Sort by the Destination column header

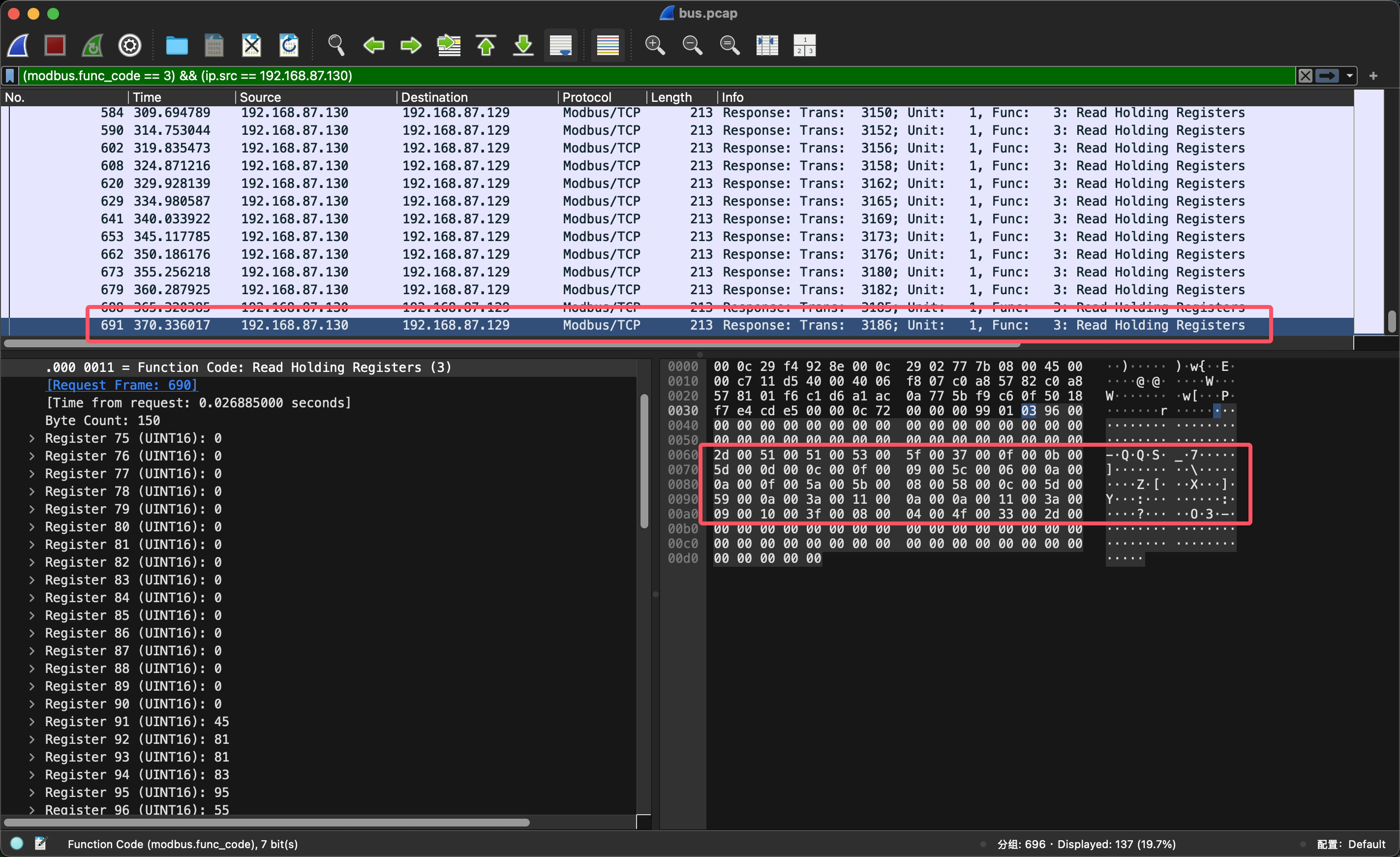click(477, 97)
